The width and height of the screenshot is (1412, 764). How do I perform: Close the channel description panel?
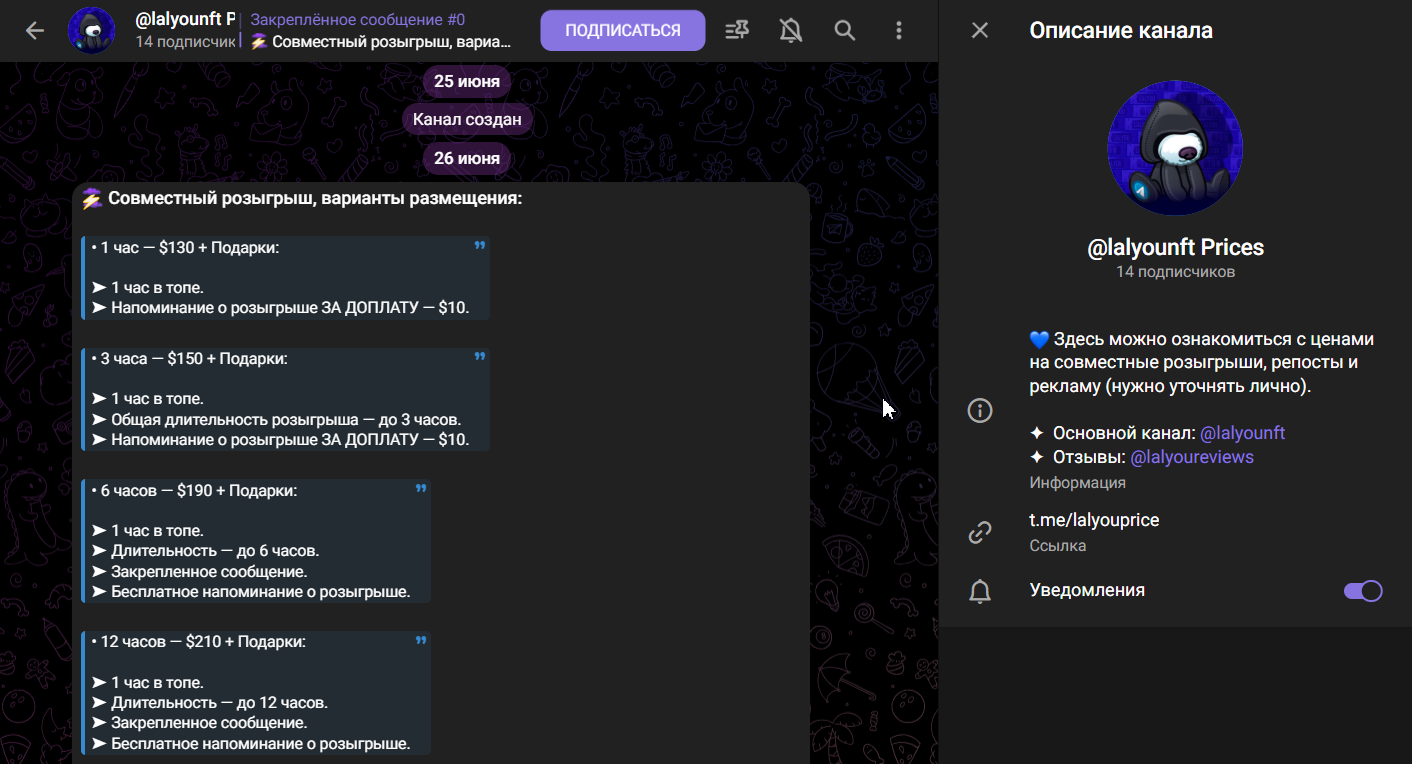click(x=980, y=31)
